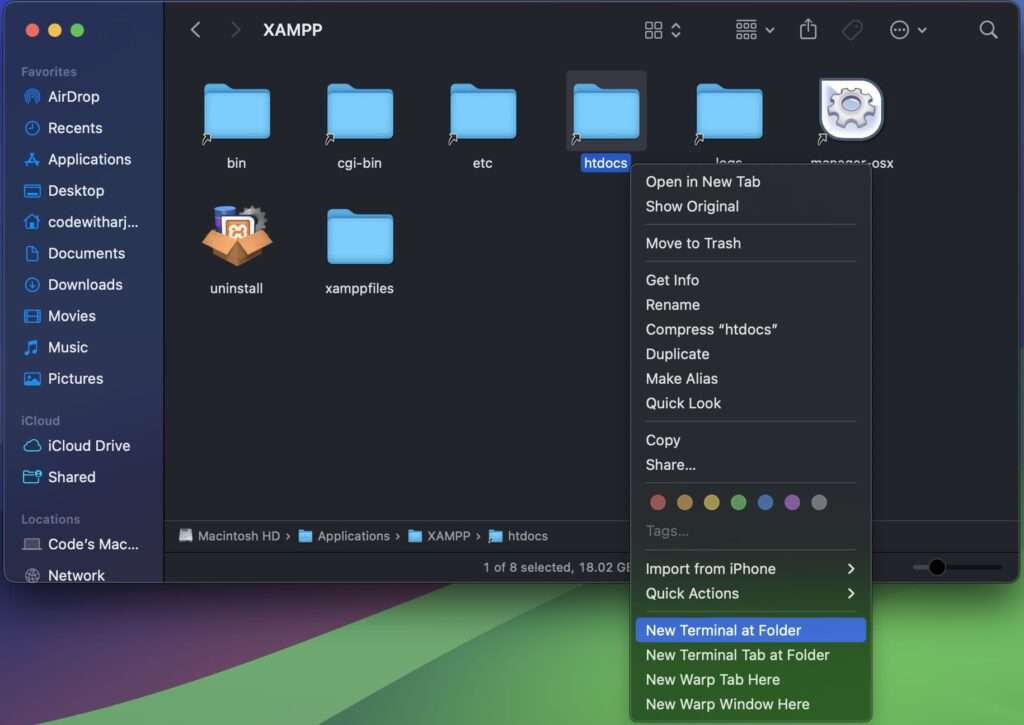Open Pictures in the sidebar
Screen dimensions: 1024x725
(75, 379)
